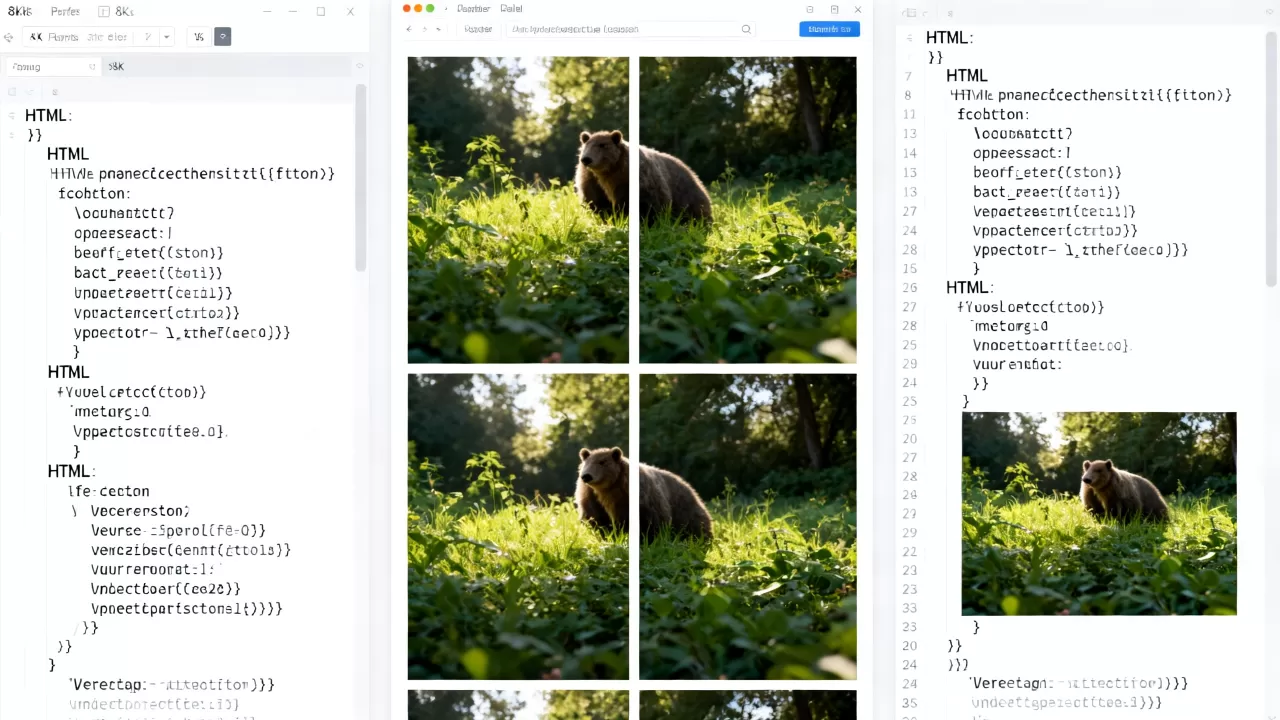The image size is (1280, 720).
Task: Click the "Vuurenafiot:" line in the right editor
Action: click(x=1017, y=364)
